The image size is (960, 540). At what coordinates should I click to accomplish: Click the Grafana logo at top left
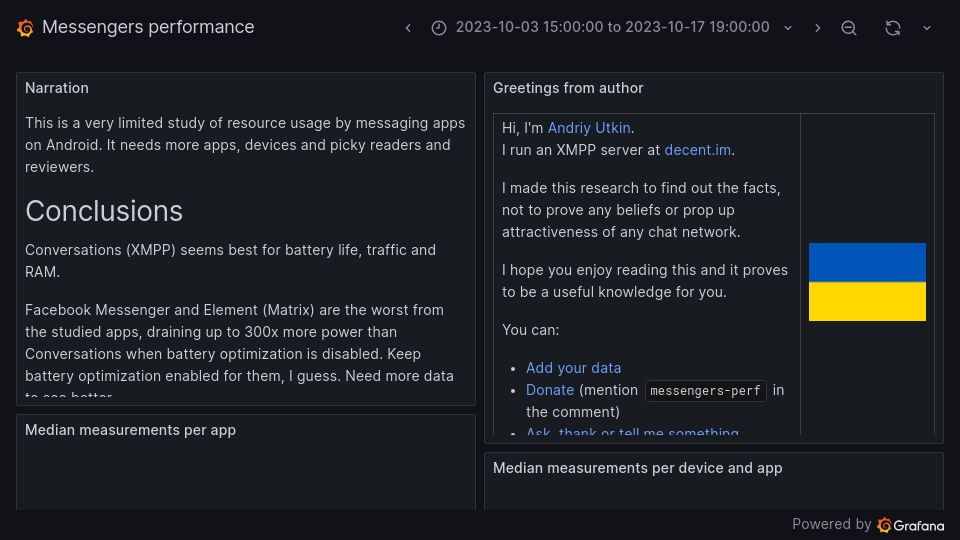[25, 28]
